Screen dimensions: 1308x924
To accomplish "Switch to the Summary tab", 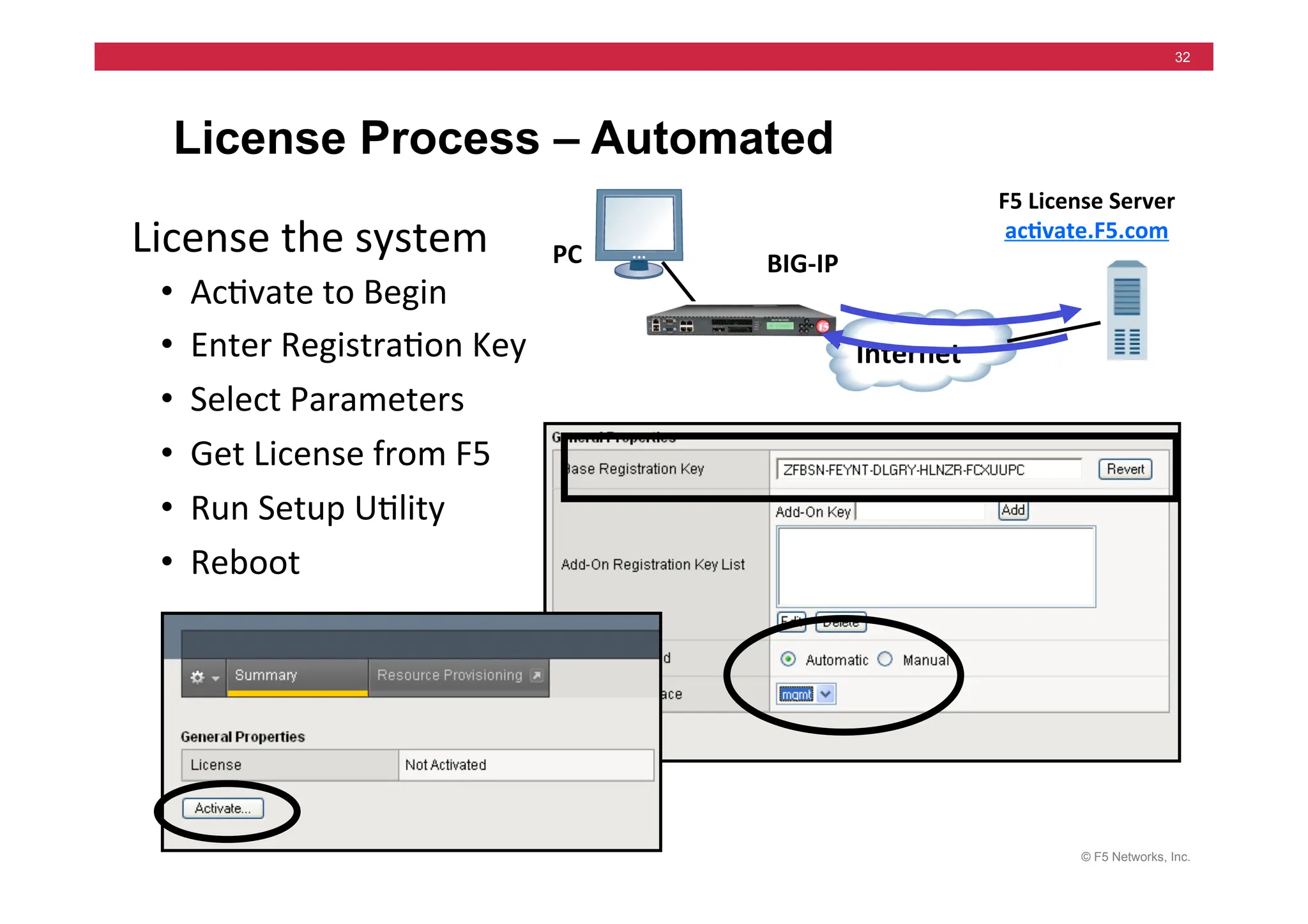I will [297, 676].
